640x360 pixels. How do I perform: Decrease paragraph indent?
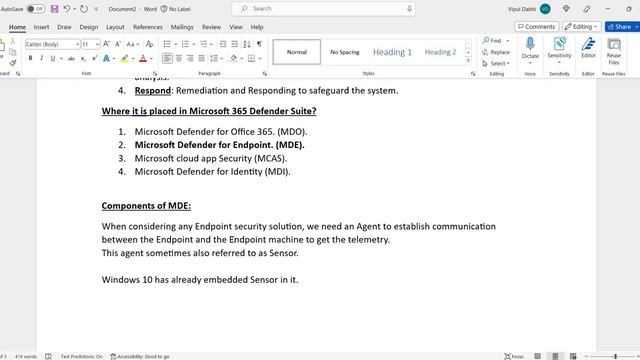[x=223, y=44]
